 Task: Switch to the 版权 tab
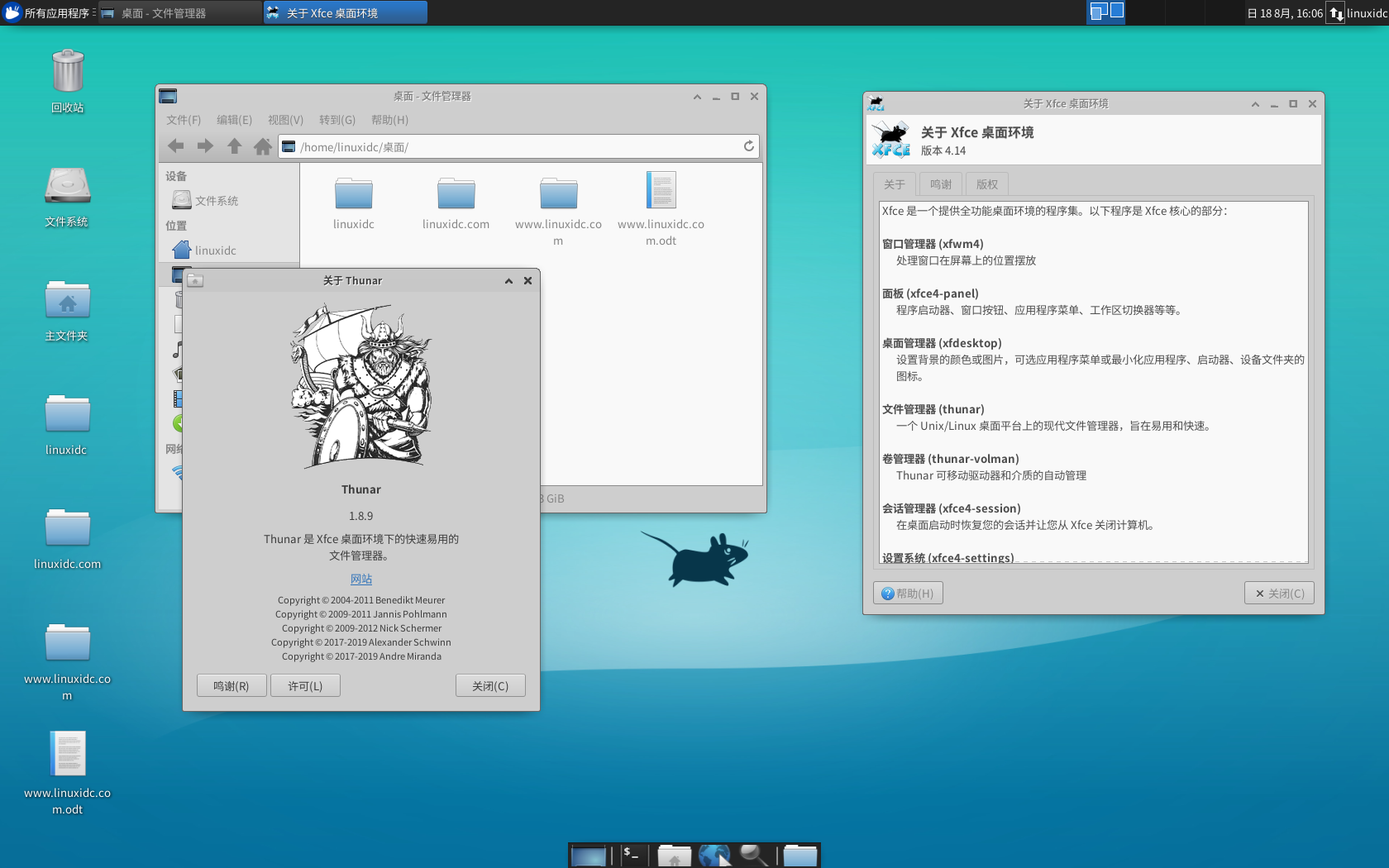click(987, 184)
